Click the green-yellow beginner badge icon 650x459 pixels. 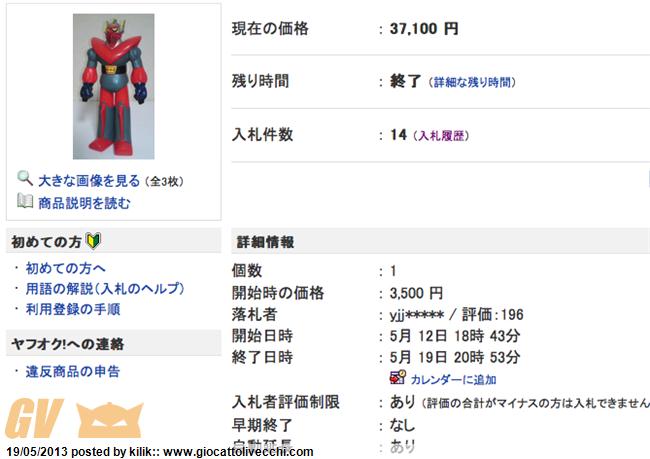93,241
